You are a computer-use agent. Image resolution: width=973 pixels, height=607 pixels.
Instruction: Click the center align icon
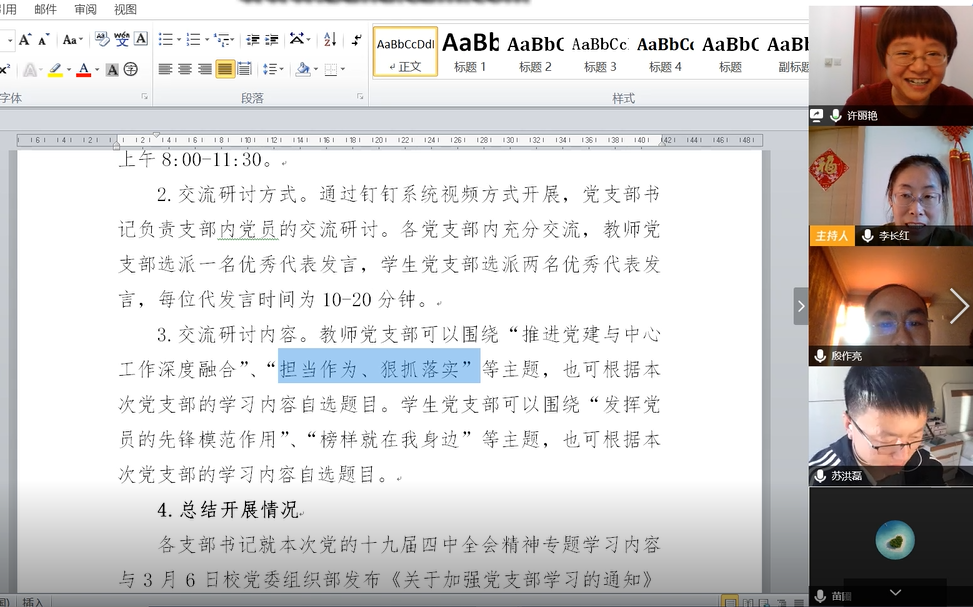[x=185, y=69]
